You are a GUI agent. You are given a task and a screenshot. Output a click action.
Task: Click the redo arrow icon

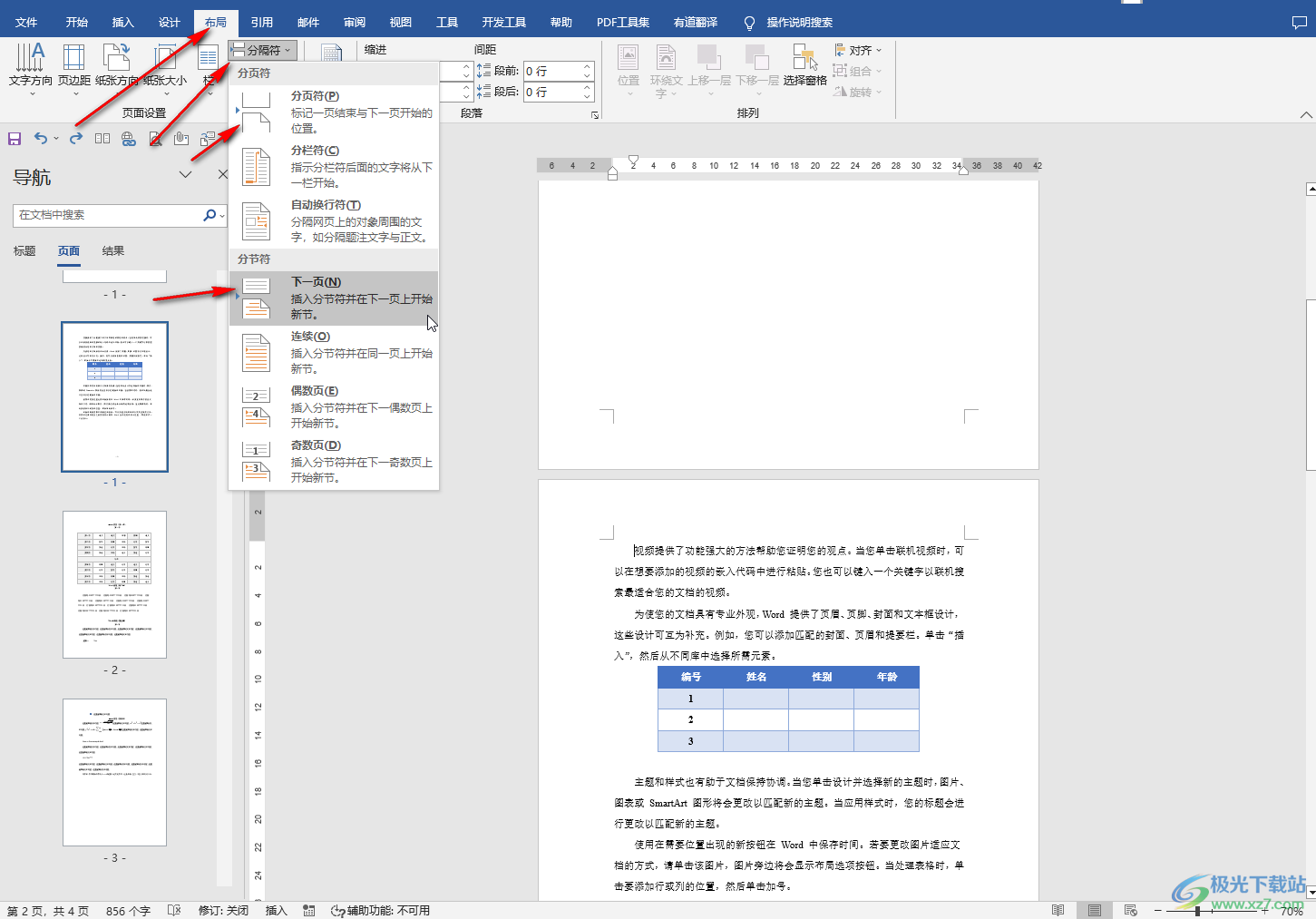click(76, 138)
